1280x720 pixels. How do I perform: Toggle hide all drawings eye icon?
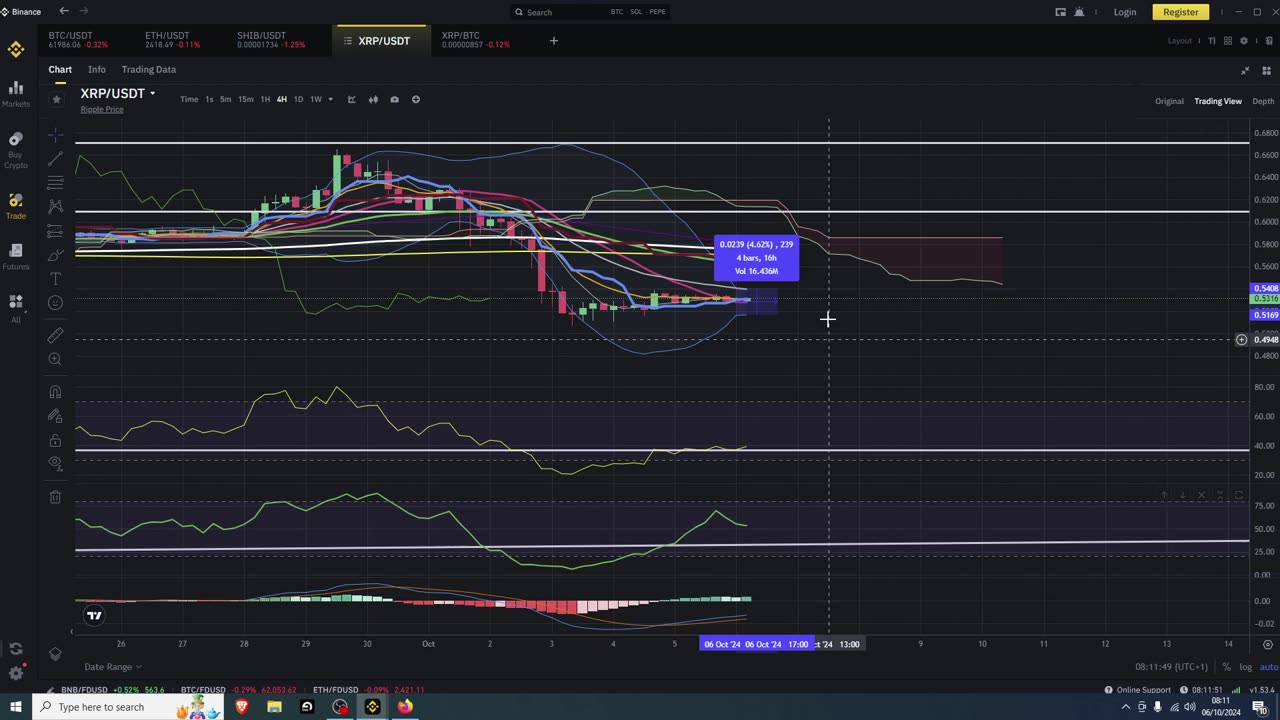tap(55, 463)
